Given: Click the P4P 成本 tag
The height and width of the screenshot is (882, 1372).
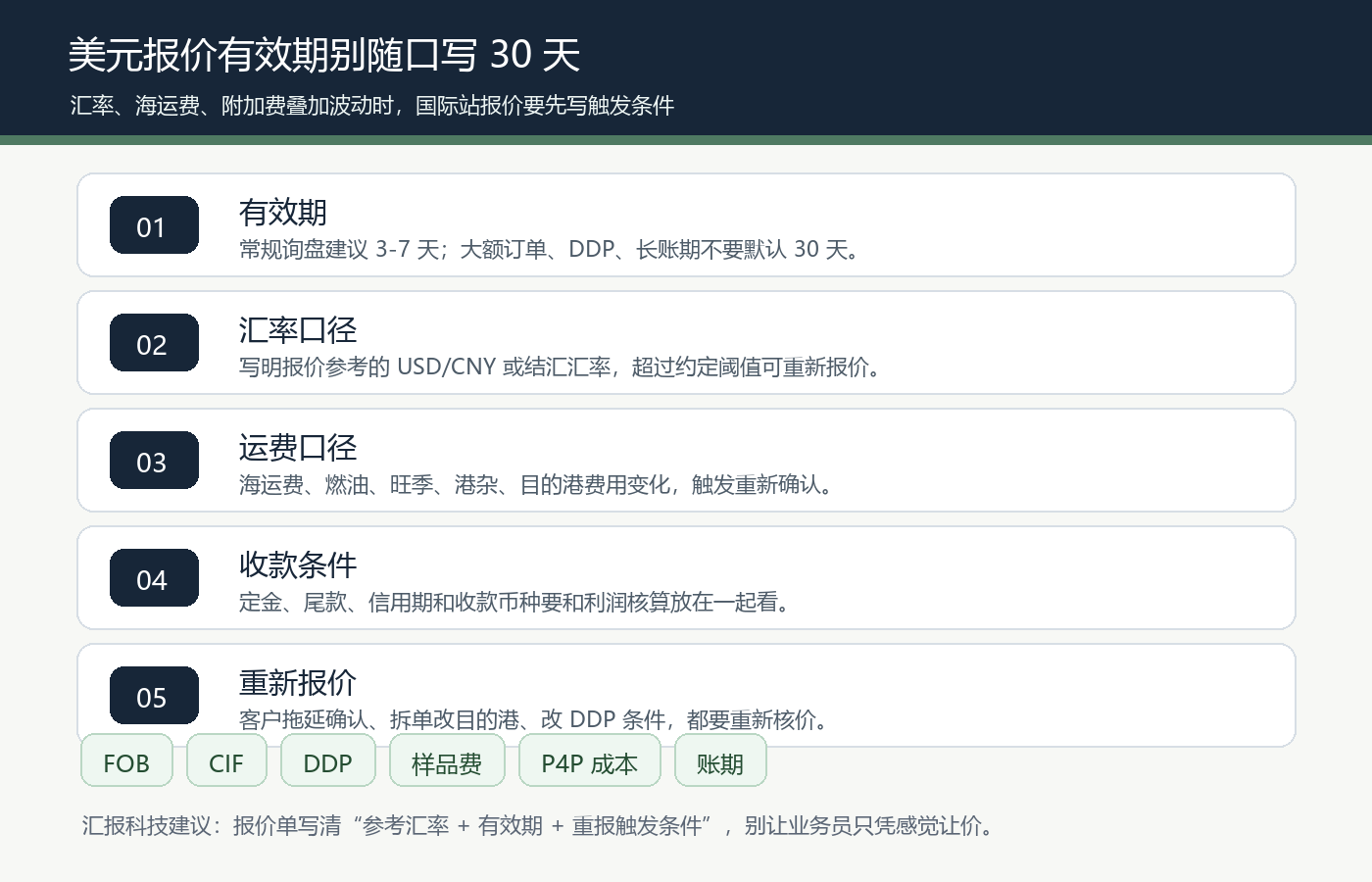Looking at the screenshot, I should (590, 760).
